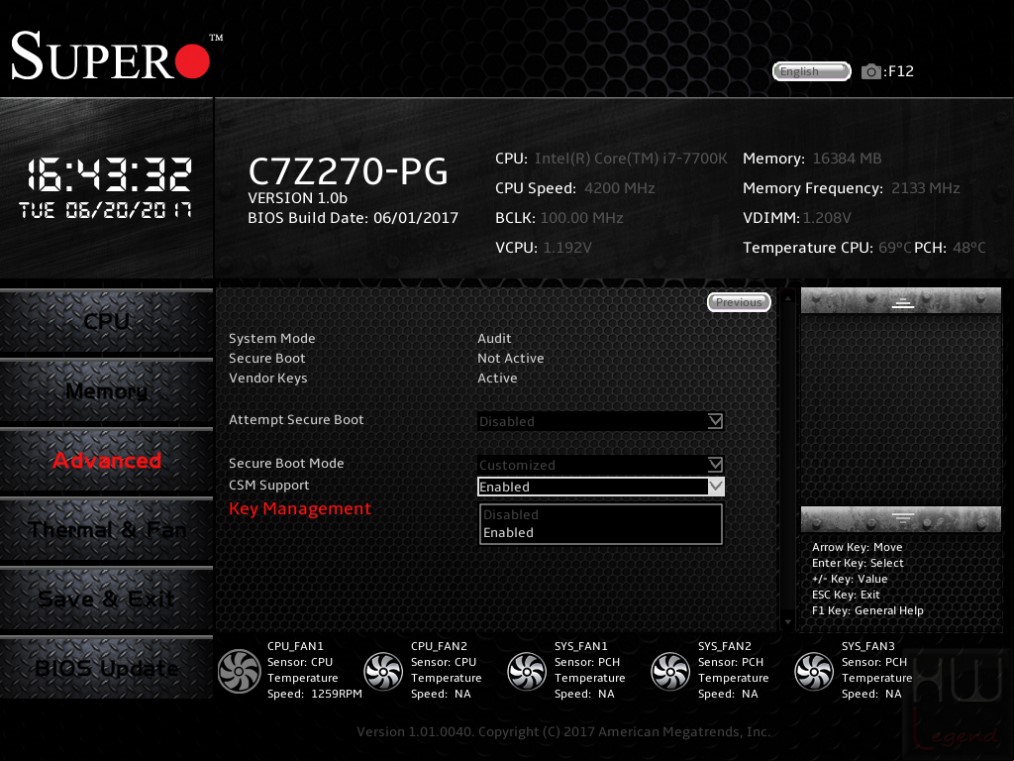1014x761 pixels.
Task: Click the 1.192V VCPU value
Action: point(567,248)
